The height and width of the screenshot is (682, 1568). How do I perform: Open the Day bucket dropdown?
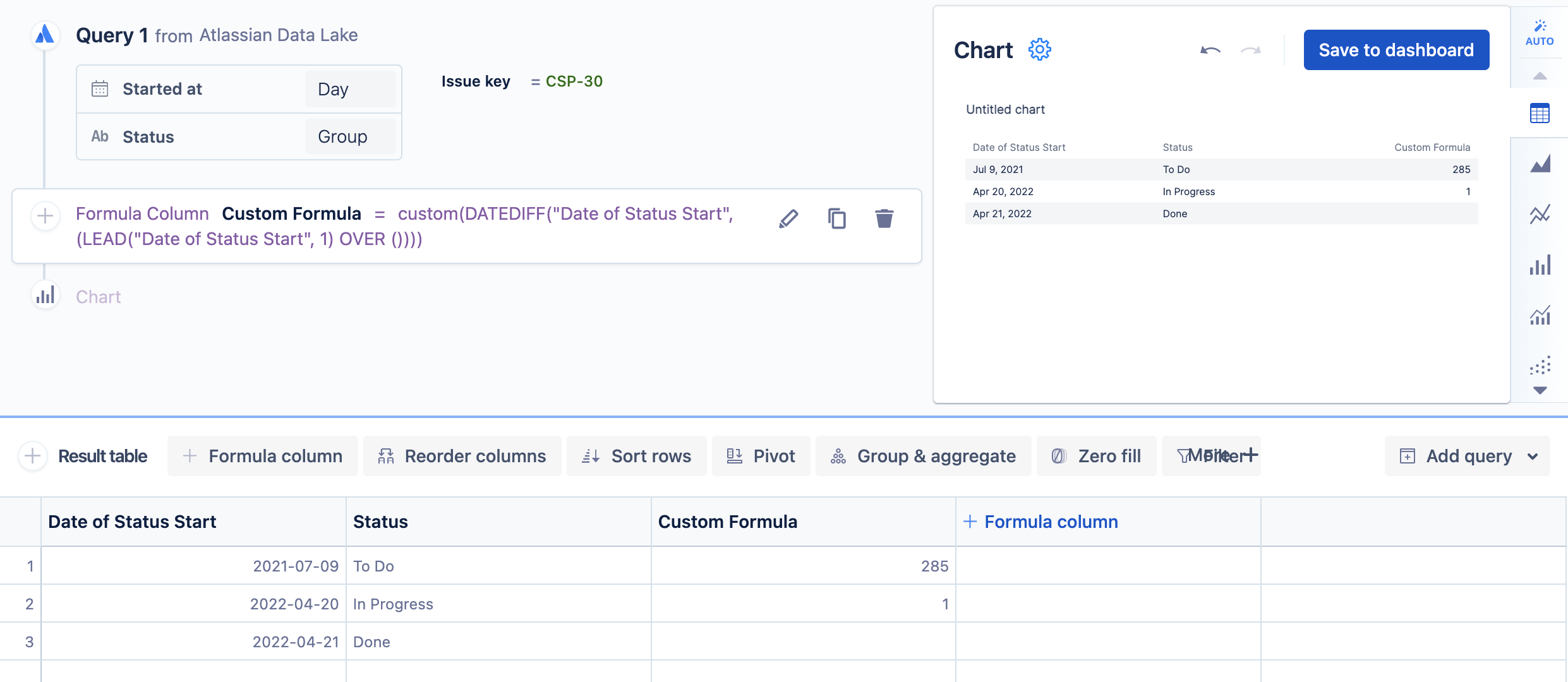tap(350, 89)
